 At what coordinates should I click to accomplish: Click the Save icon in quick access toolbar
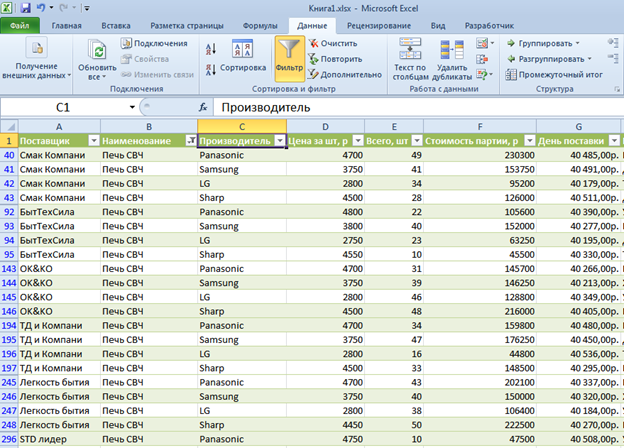coord(24,7)
